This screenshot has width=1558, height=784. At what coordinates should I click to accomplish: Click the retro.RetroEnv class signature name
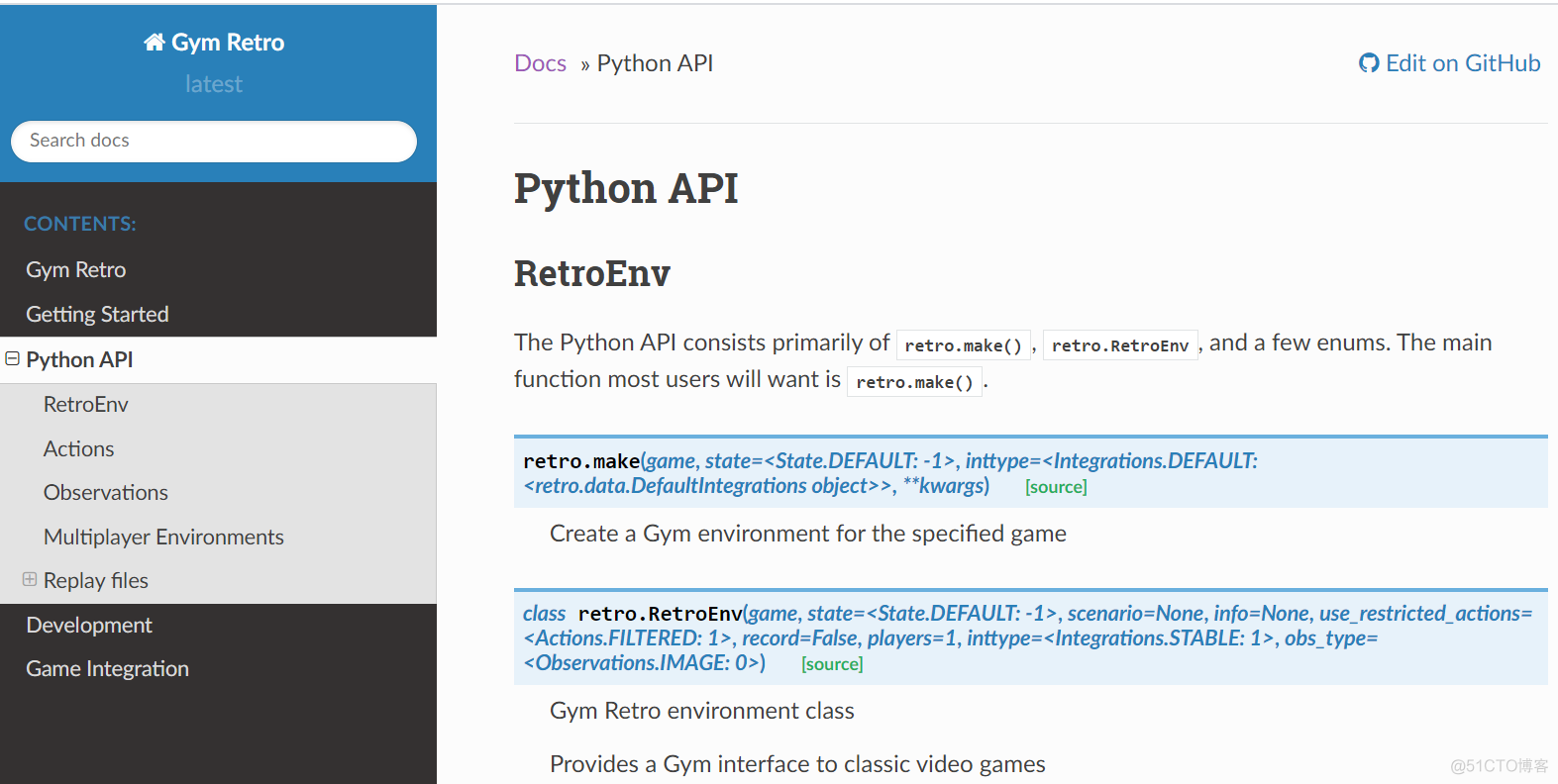pos(661,614)
